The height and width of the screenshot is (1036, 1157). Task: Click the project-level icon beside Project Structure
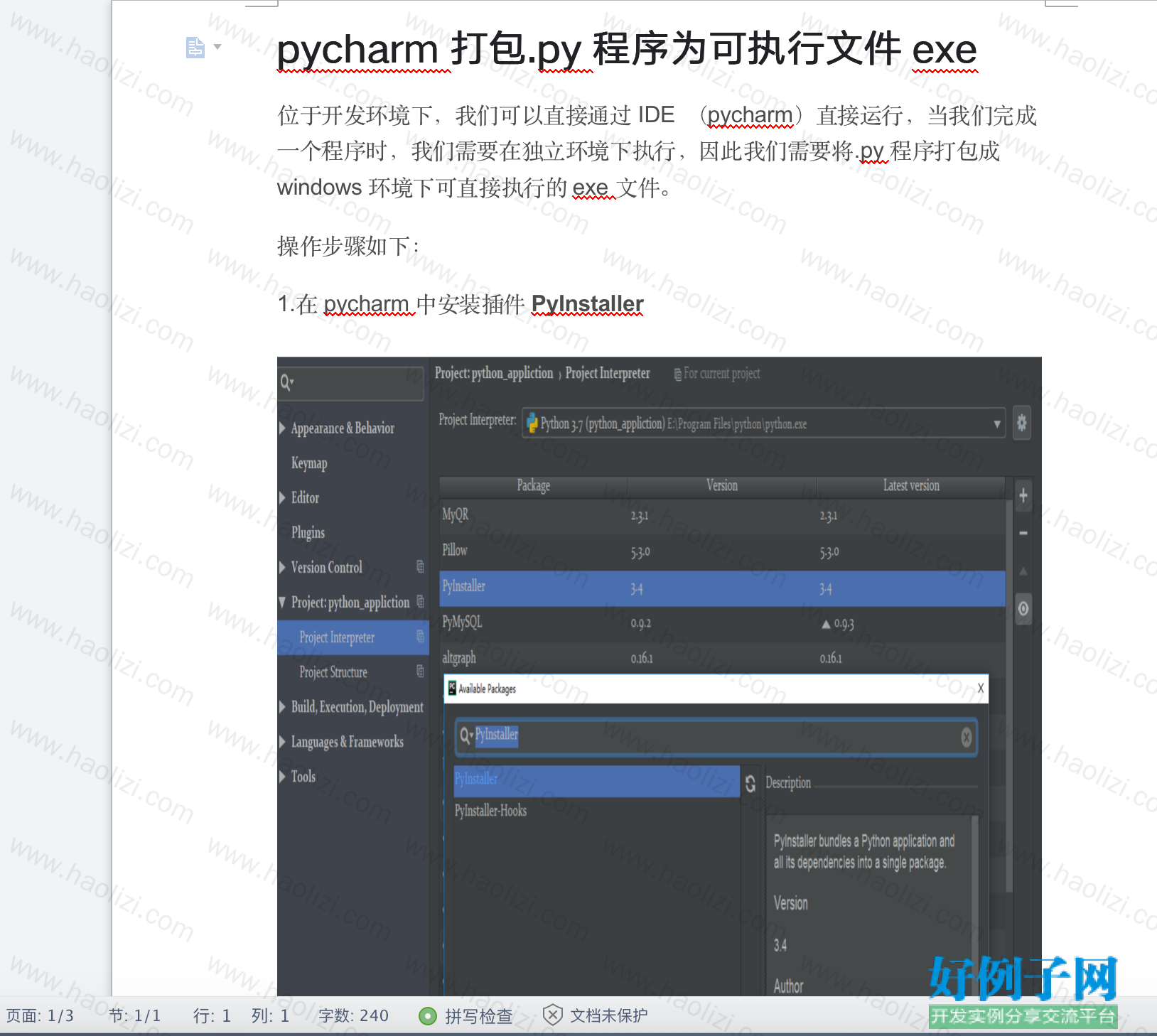tap(420, 671)
